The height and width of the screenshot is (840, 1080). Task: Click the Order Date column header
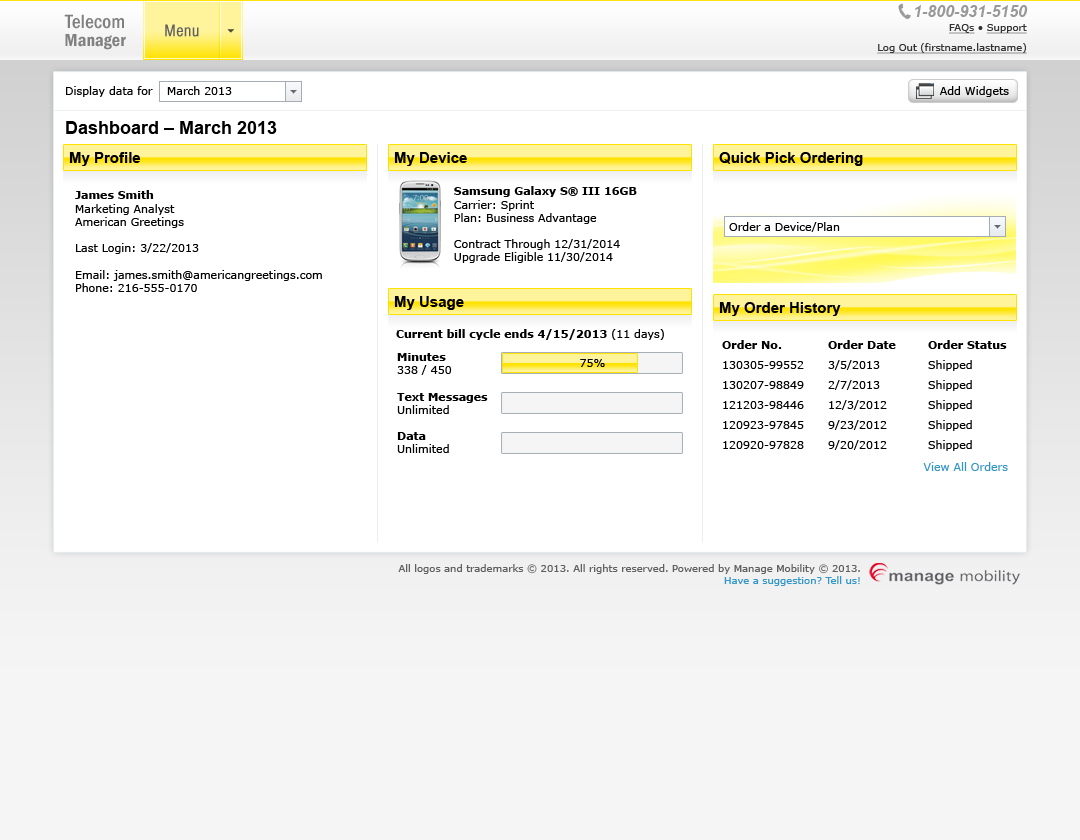861,345
